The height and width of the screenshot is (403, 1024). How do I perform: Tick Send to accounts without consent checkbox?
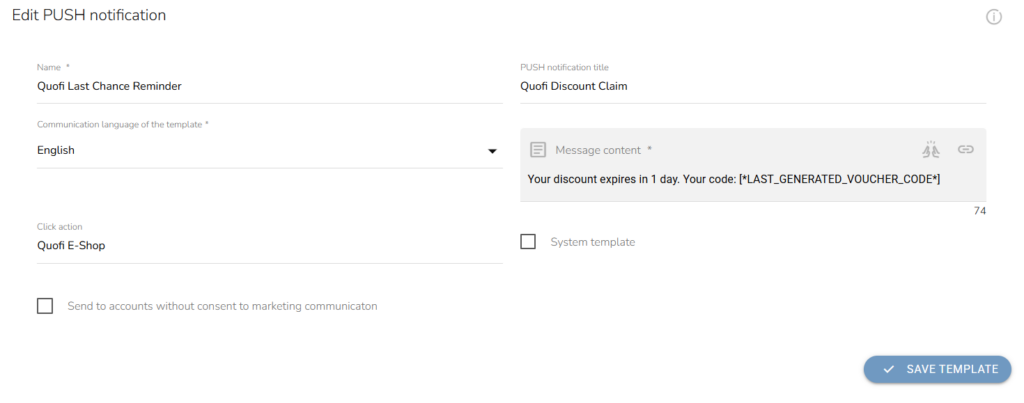tap(45, 306)
